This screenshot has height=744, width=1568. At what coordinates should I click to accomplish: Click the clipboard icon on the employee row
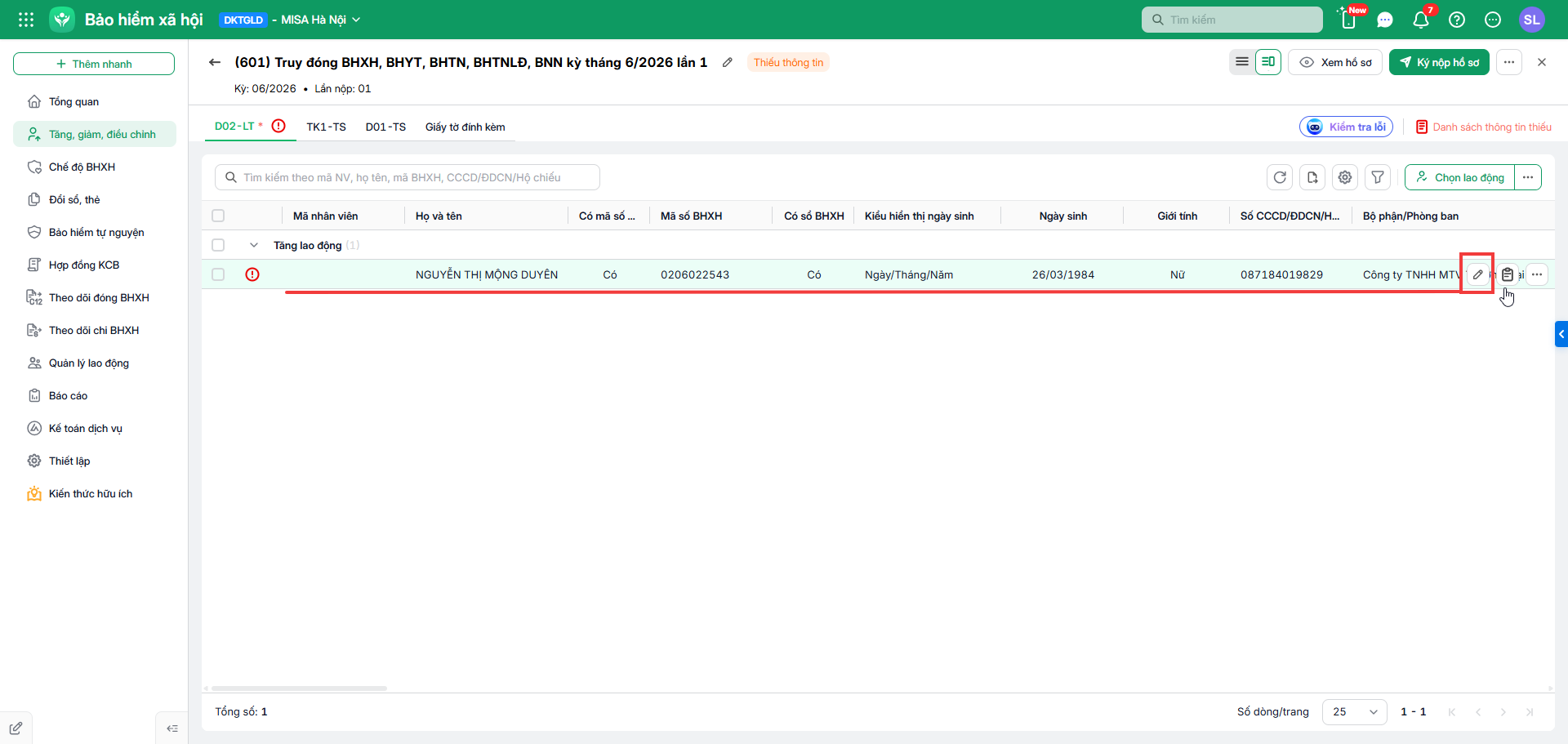1508,274
